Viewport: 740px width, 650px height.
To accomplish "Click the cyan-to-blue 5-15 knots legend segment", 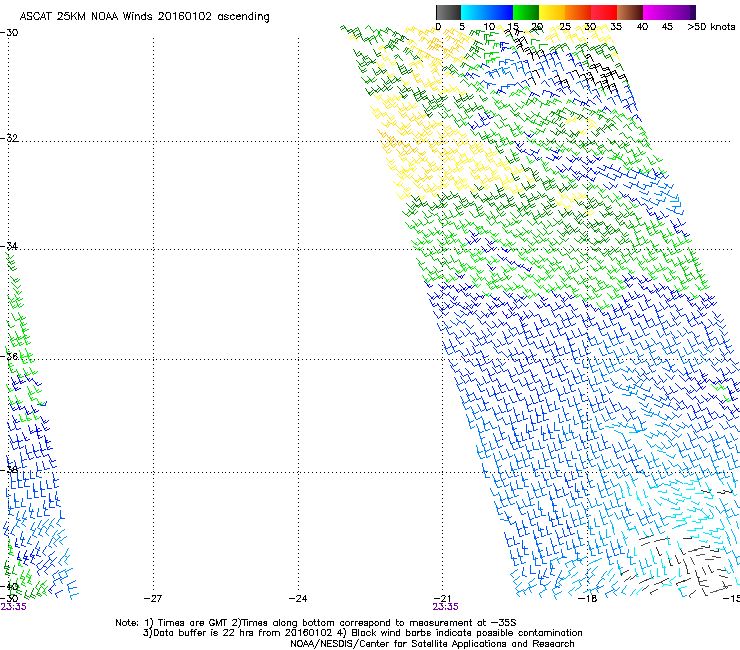I will coord(487,12).
